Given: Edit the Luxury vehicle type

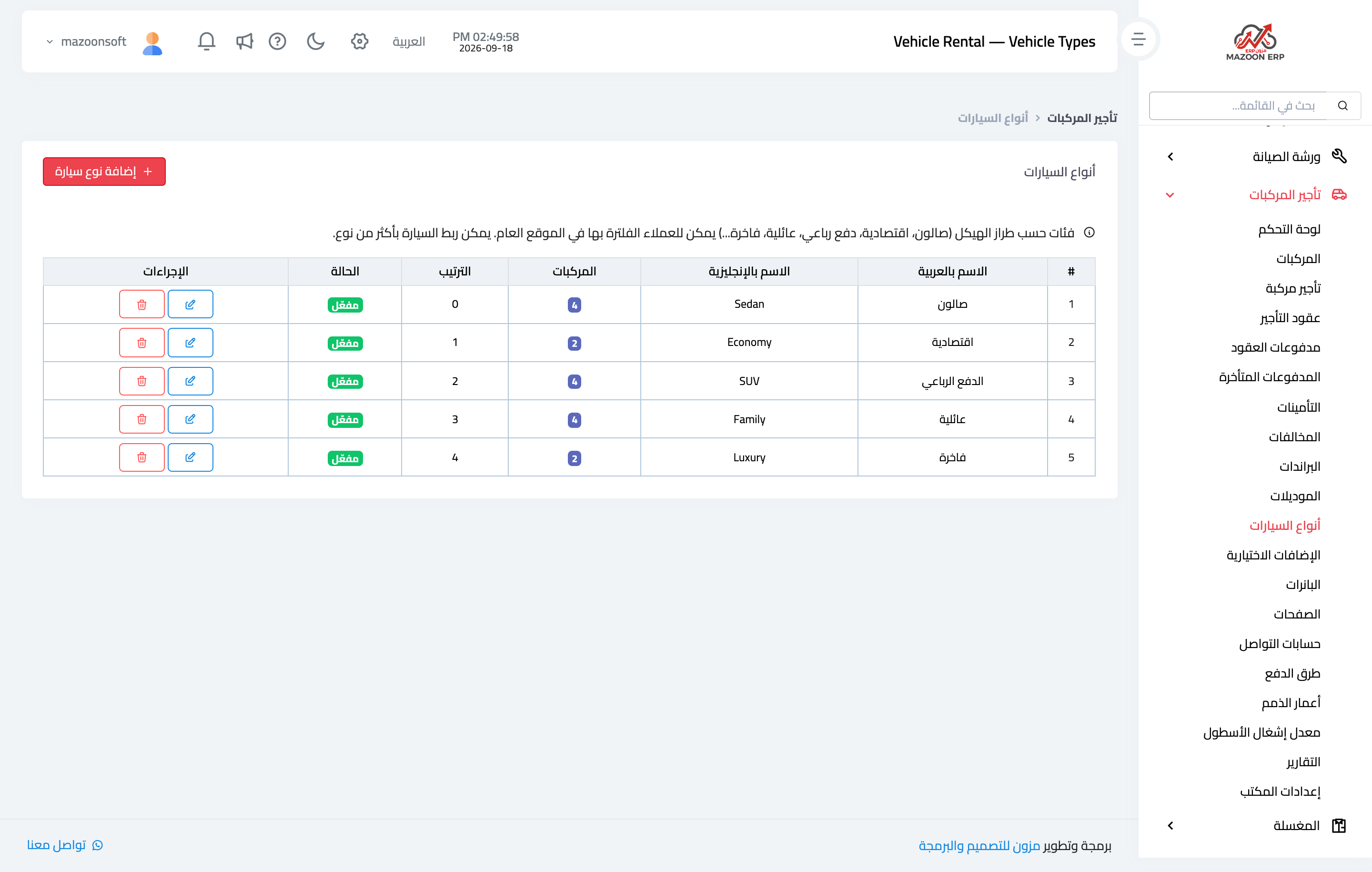Looking at the screenshot, I should tap(190, 457).
